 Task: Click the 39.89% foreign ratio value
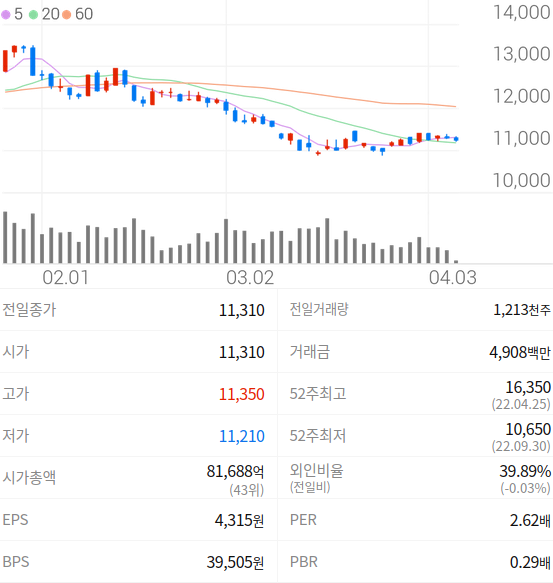point(525,471)
